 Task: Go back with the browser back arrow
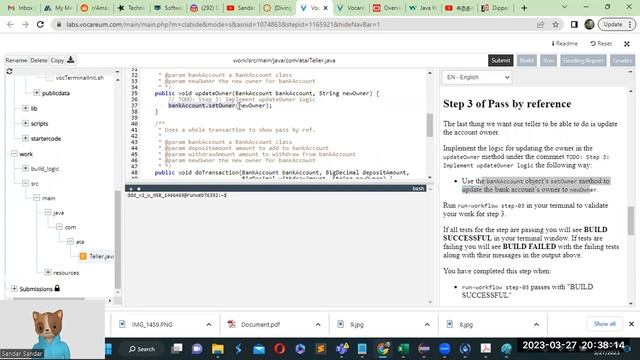pyautogui.click(x=10, y=24)
